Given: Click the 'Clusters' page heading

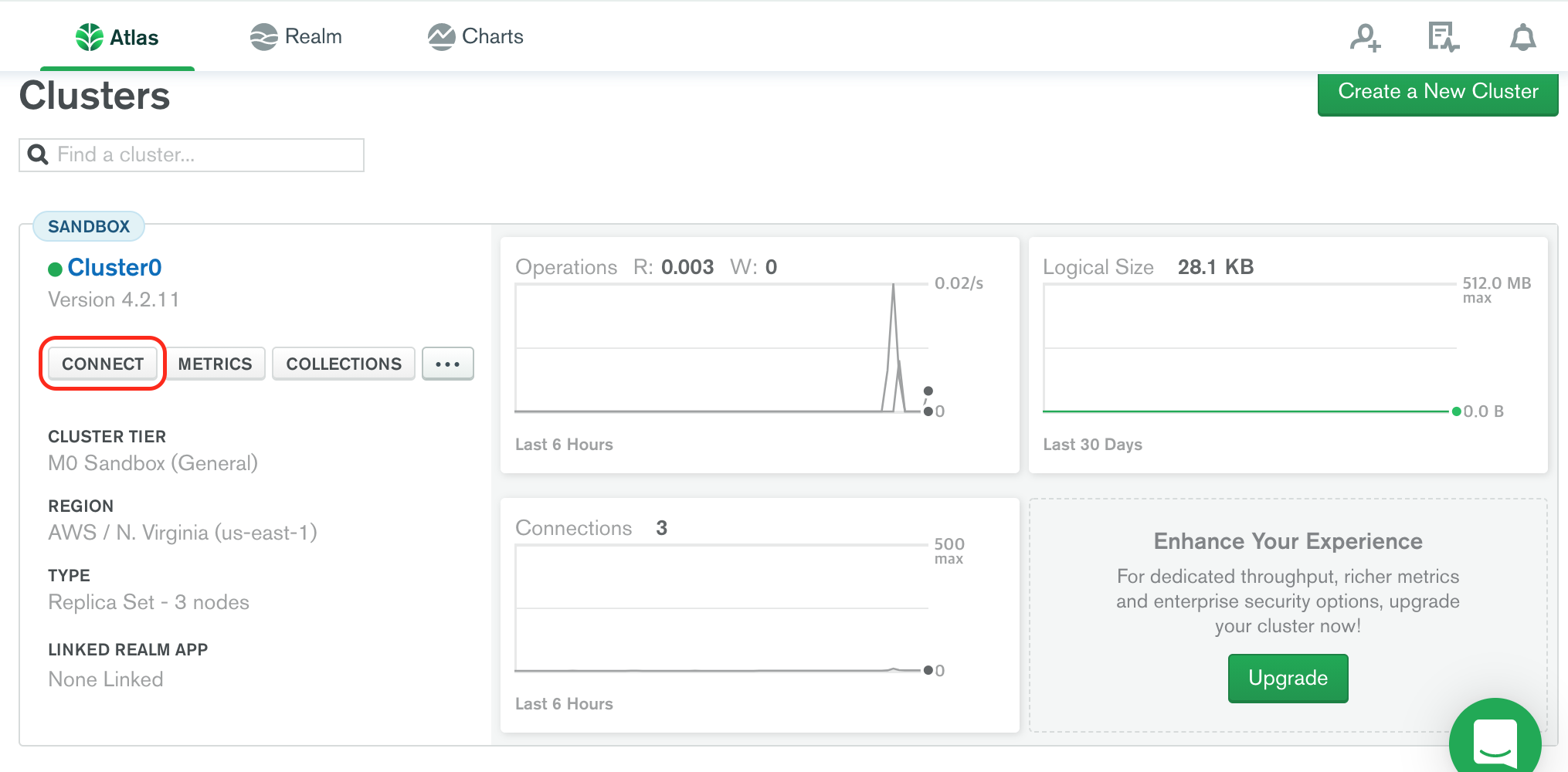Looking at the screenshot, I should [94, 96].
